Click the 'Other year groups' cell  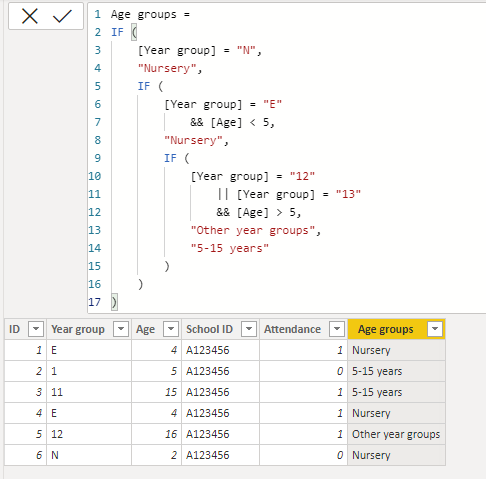click(396, 434)
